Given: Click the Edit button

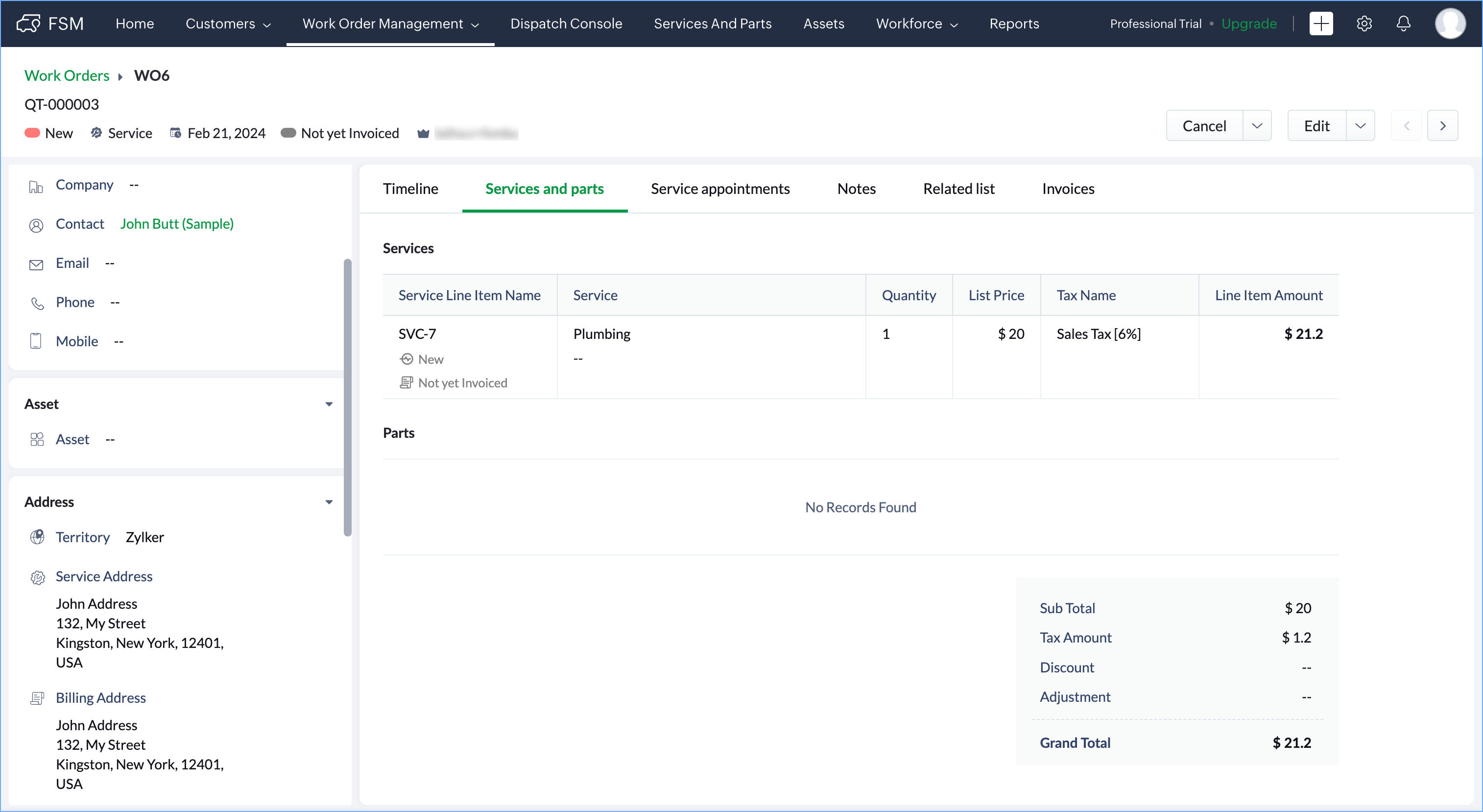Looking at the screenshot, I should point(1316,125).
